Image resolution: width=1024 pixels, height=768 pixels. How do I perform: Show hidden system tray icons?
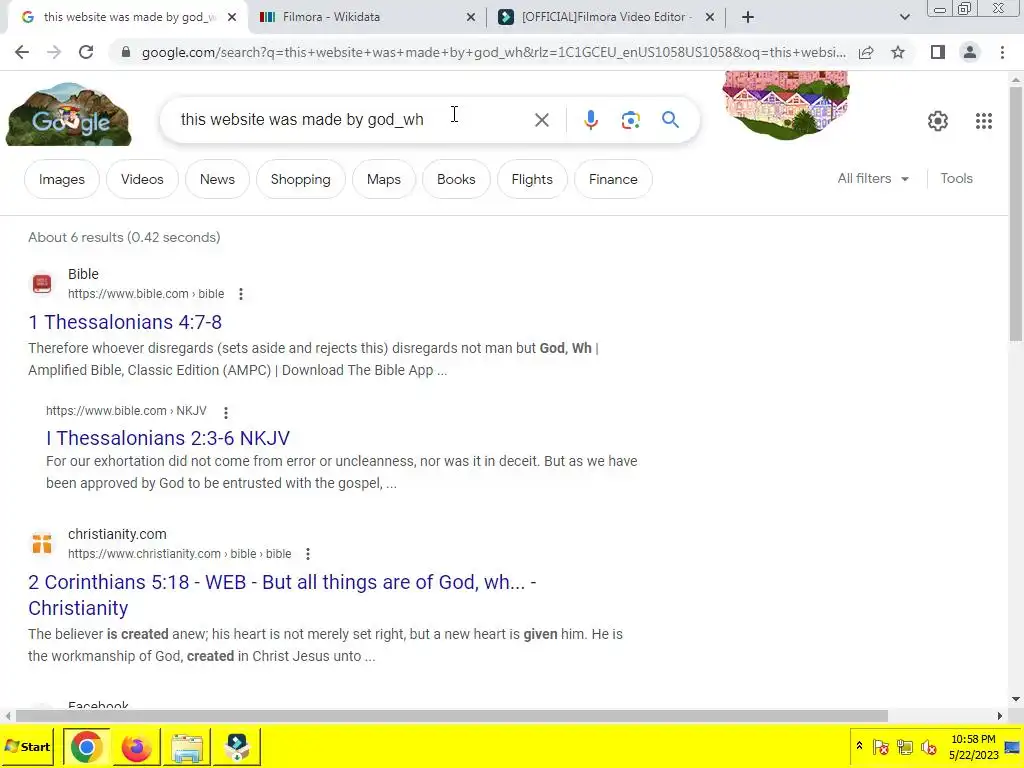pyautogui.click(x=859, y=746)
